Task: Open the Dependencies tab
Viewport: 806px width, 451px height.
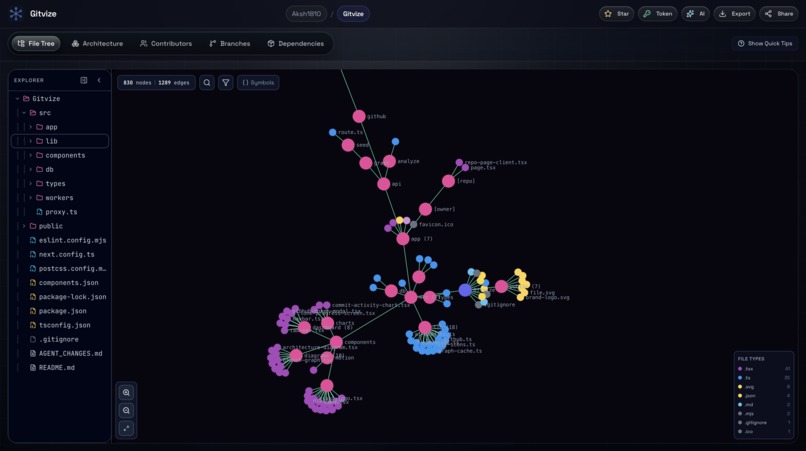Action: [296, 44]
